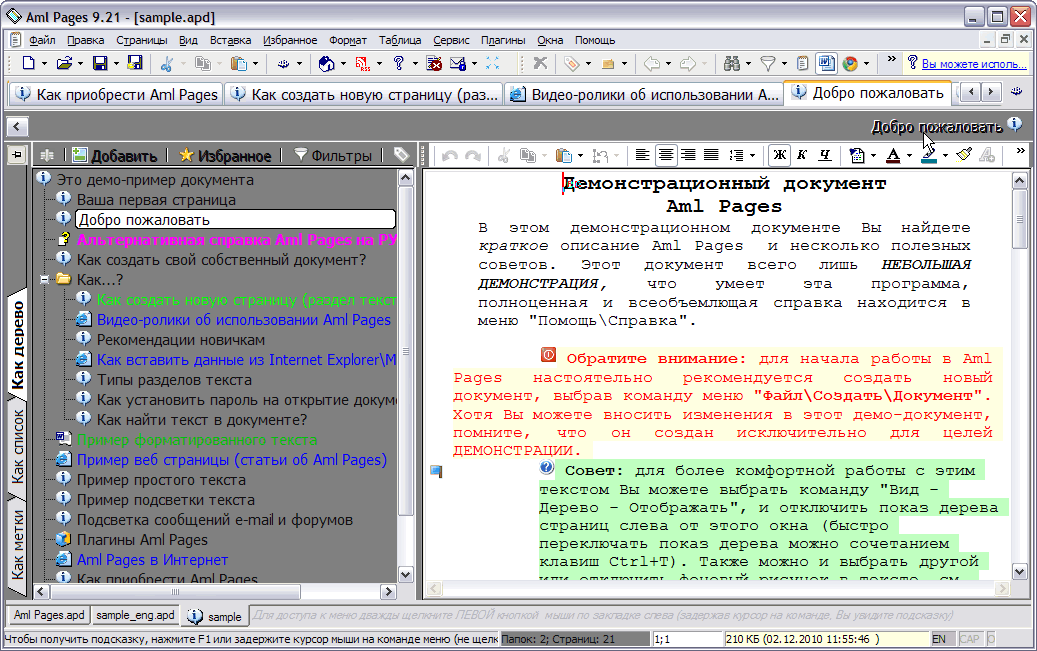The height and width of the screenshot is (651, 1037).
Task: Toggle center alignment
Action: click(x=665, y=155)
